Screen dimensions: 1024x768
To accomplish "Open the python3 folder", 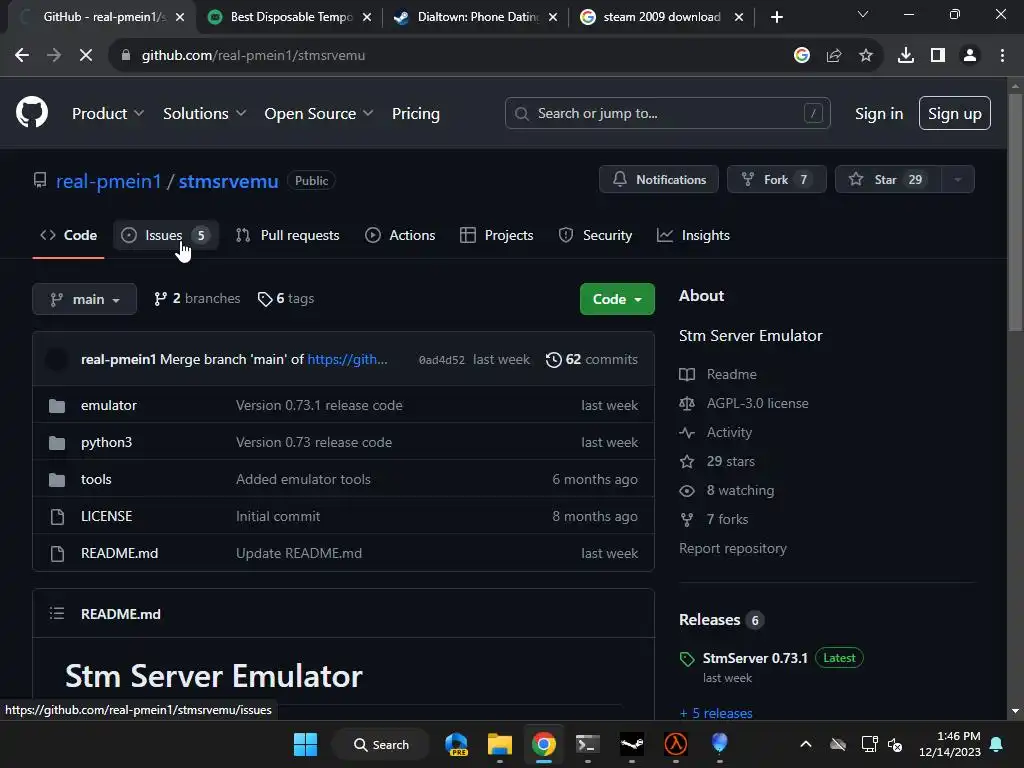I will [x=106, y=442].
